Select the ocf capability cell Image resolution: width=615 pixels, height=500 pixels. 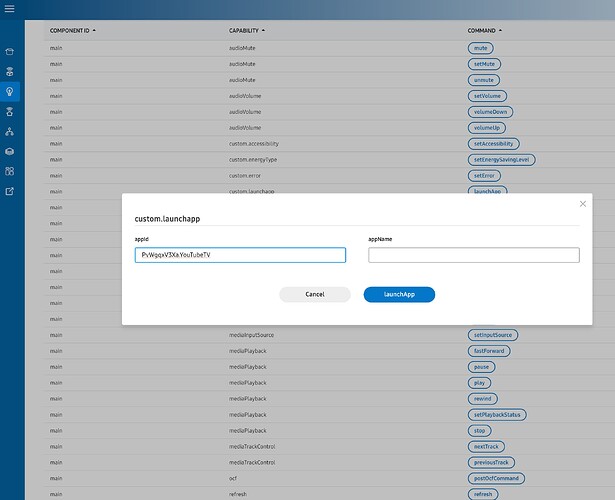233,478
